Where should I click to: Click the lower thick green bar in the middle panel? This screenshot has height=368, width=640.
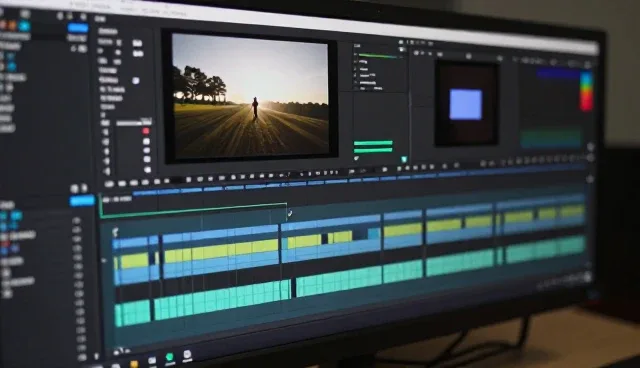click(x=373, y=150)
